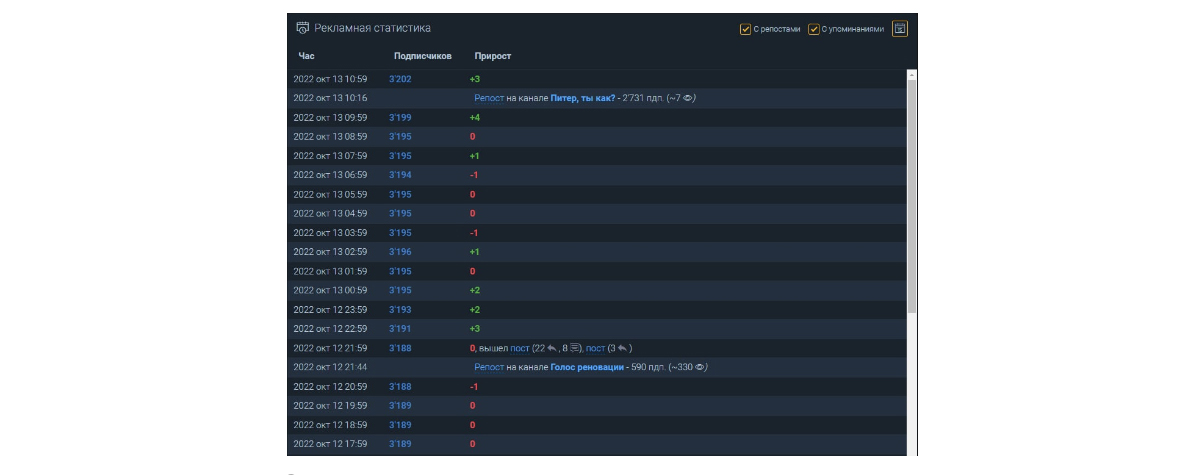Click the comments icon after 8
The height and width of the screenshot is (475, 1200).
(x=575, y=348)
